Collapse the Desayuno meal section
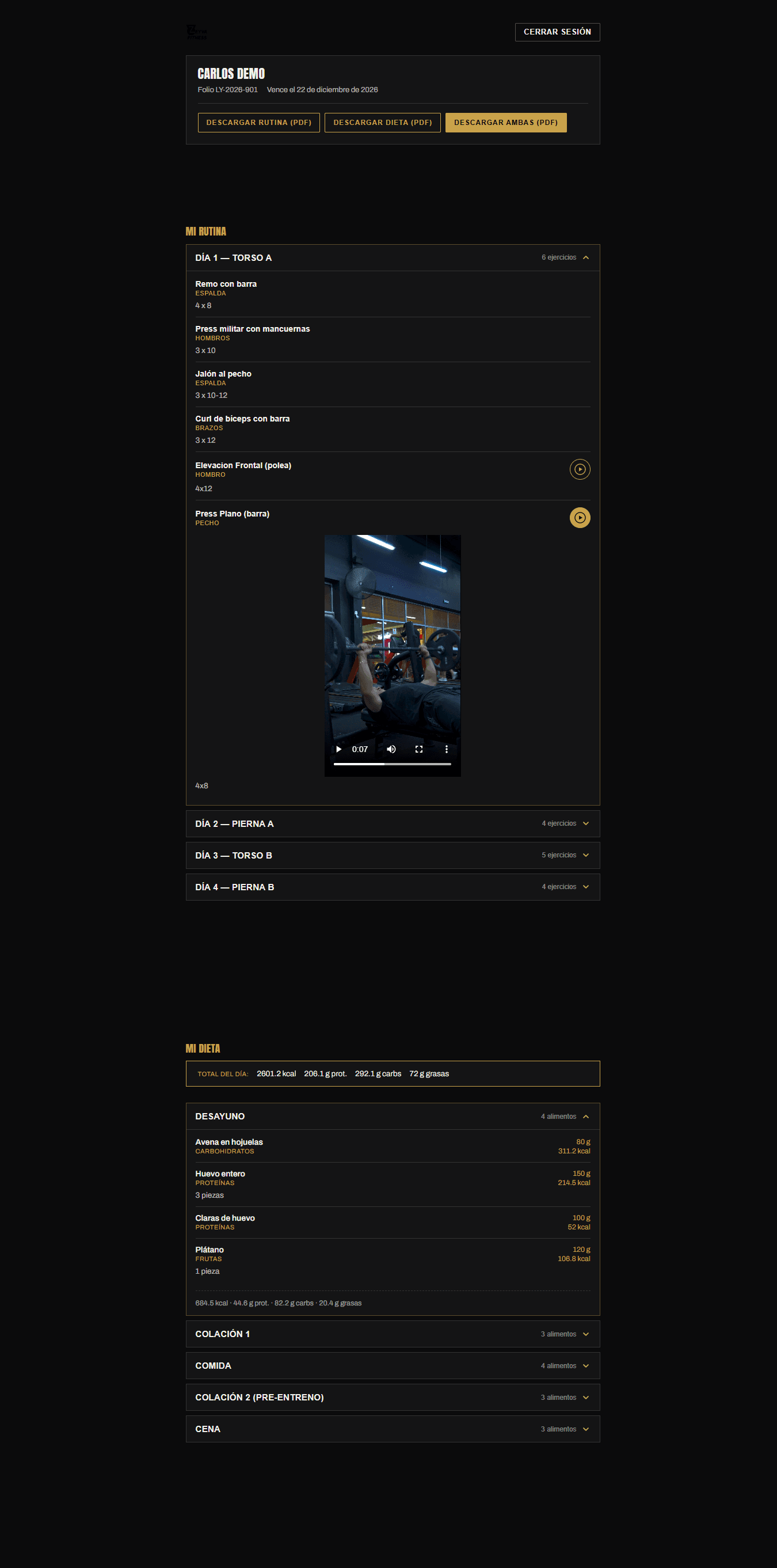 [x=393, y=1117]
